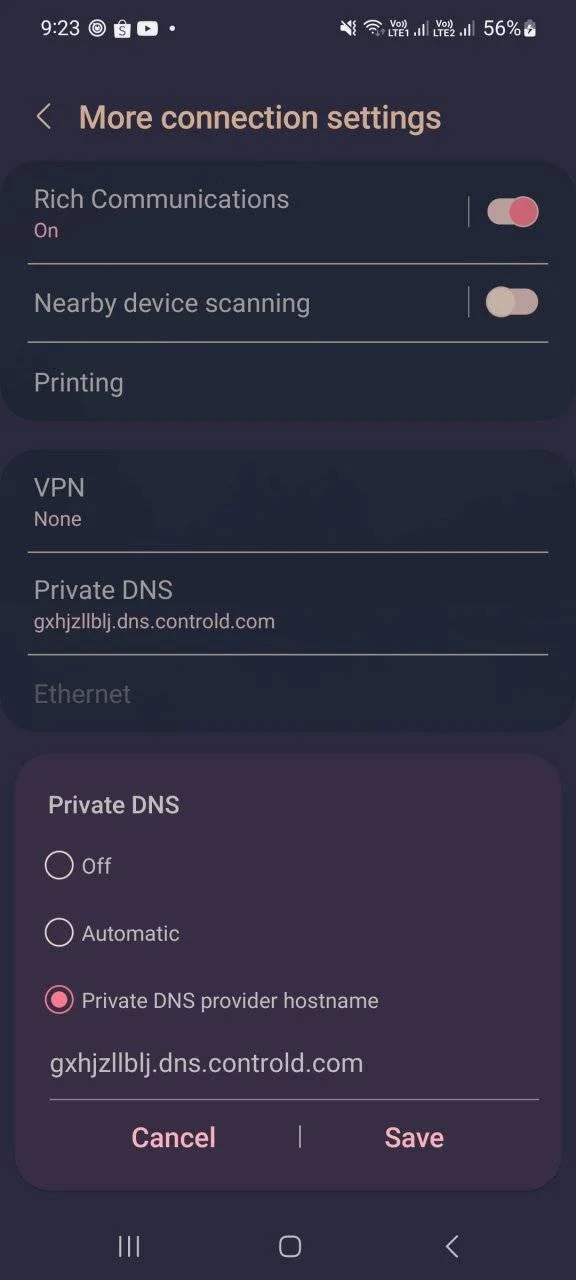Choose Private DNS provider hostname radio button
Viewport: 576px width, 1280px height.
pyautogui.click(x=59, y=1000)
